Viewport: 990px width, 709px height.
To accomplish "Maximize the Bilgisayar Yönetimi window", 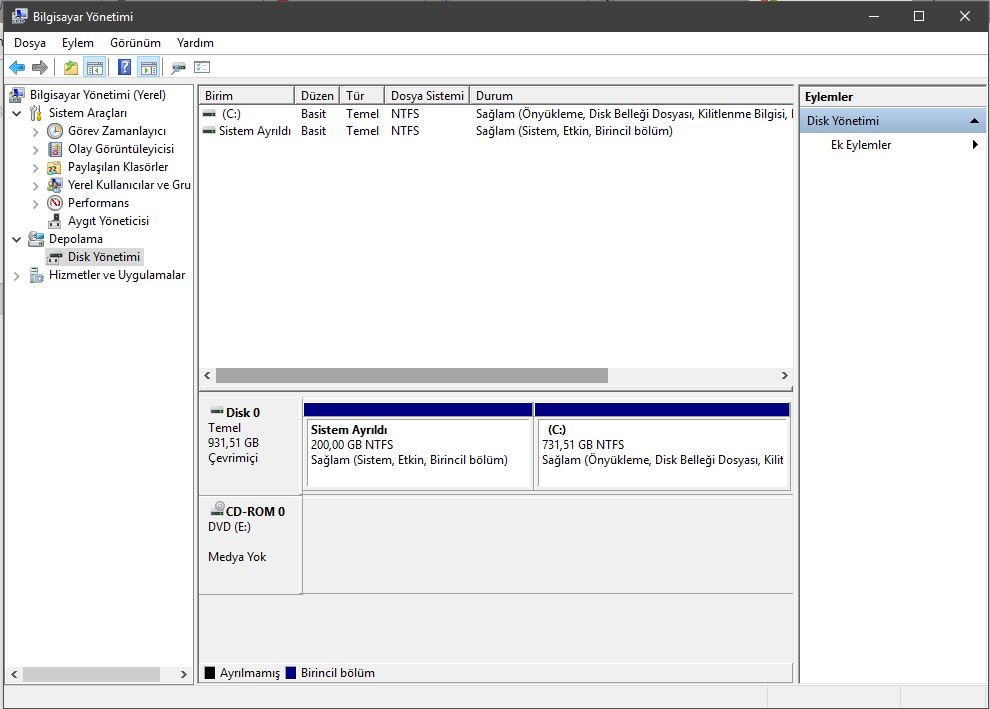I will pyautogui.click(x=919, y=16).
